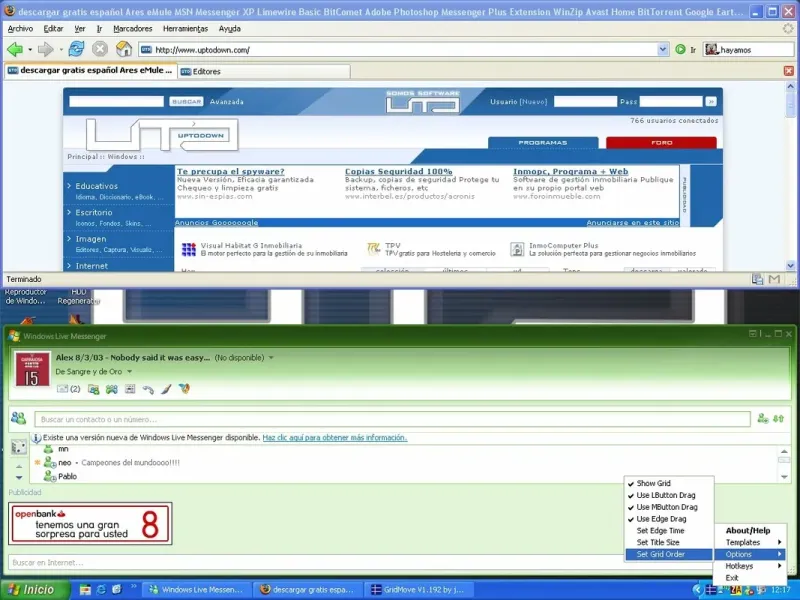Open the dropdown beside De Sangre y de Oro
The width and height of the screenshot is (800, 600).
[x=129, y=371]
